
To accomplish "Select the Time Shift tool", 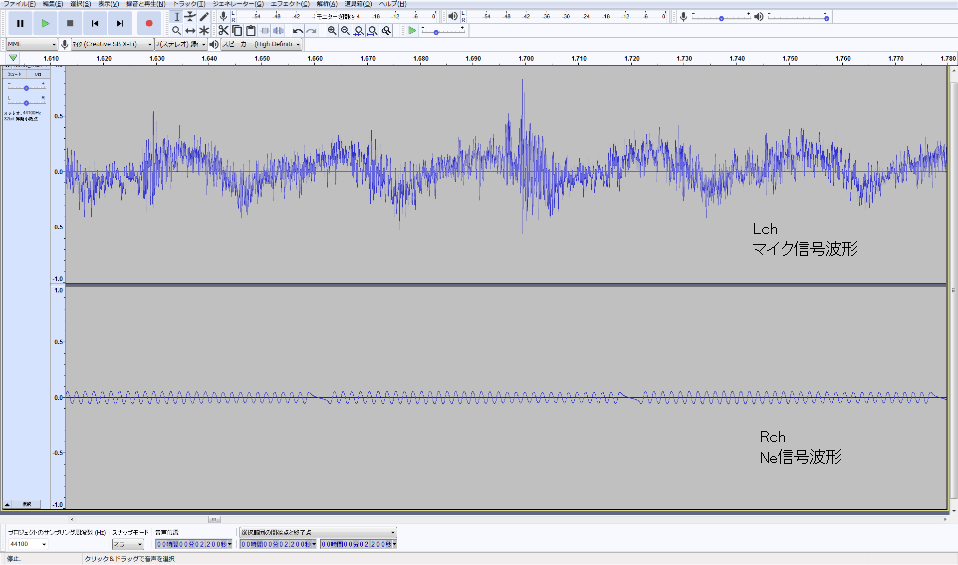I will [190, 31].
